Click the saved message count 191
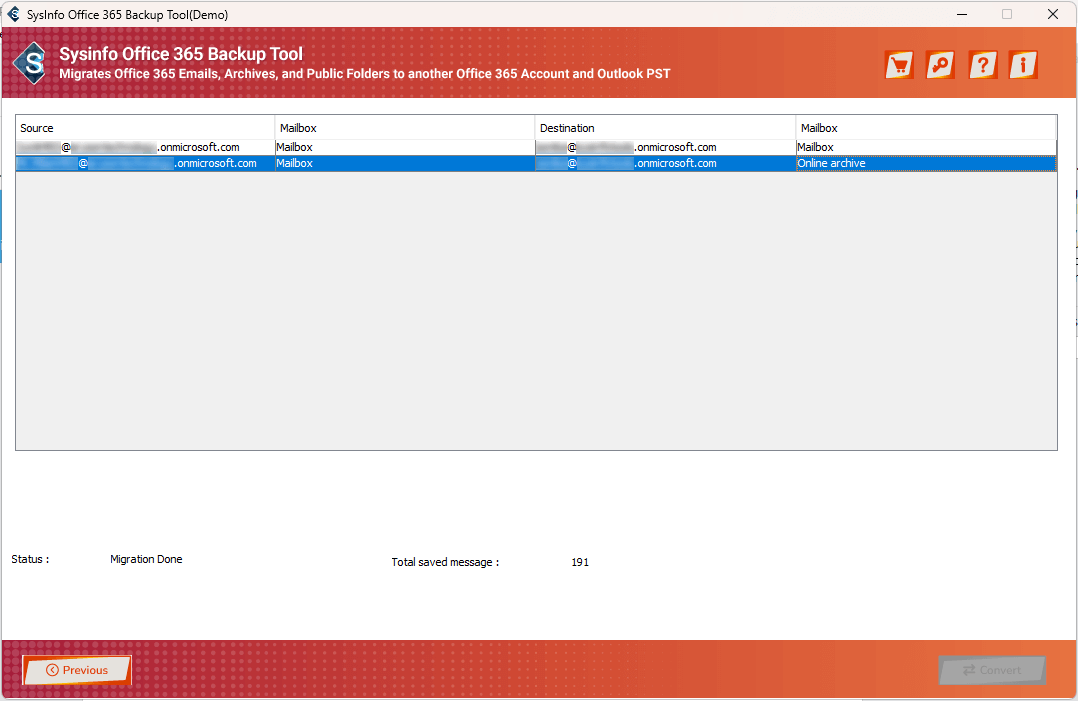1078x701 pixels. (580, 562)
